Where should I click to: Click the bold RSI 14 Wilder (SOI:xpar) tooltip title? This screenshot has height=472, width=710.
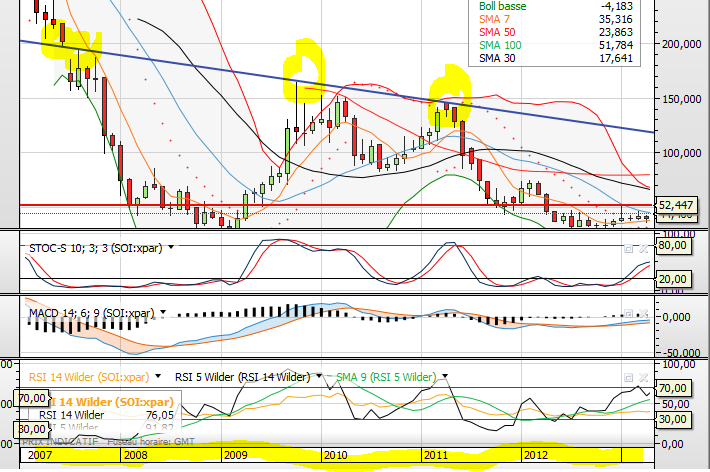tap(110, 402)
